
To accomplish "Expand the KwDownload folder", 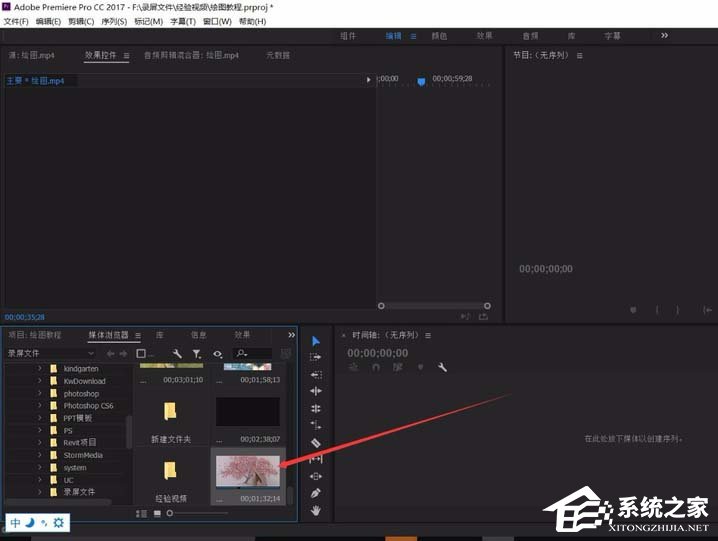I will [39, 381].
